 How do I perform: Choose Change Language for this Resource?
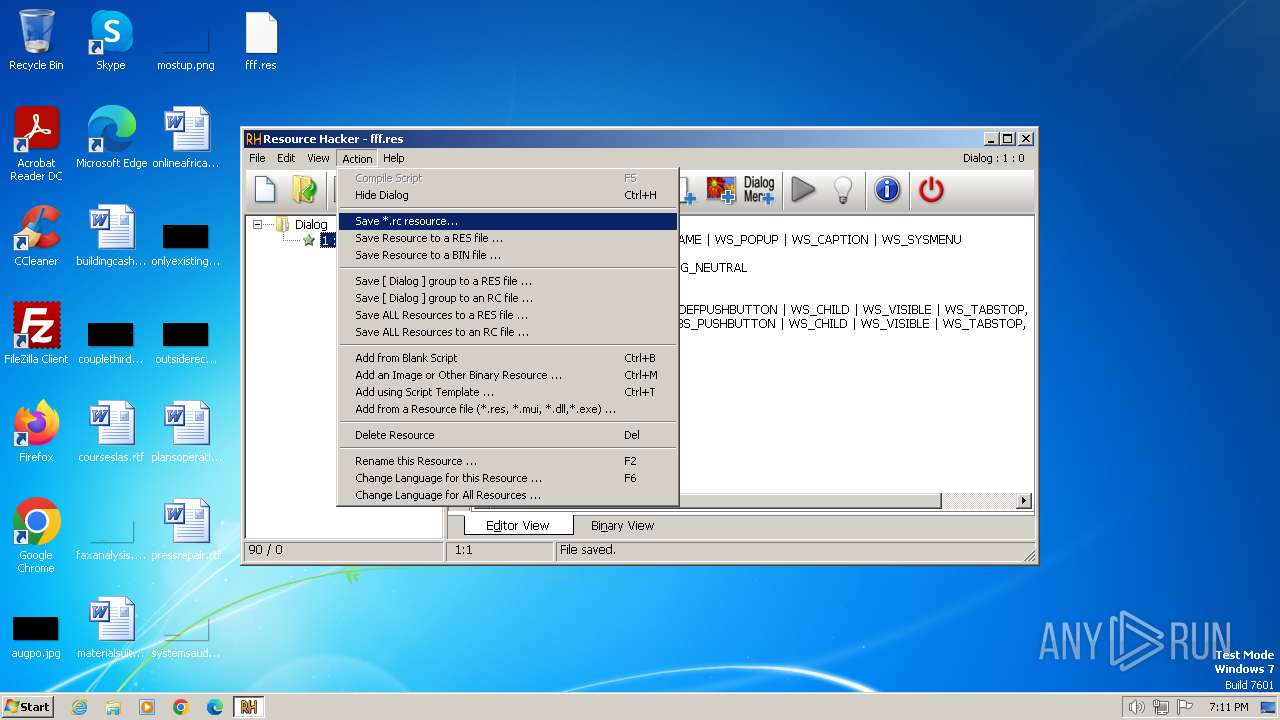[508, 478]
